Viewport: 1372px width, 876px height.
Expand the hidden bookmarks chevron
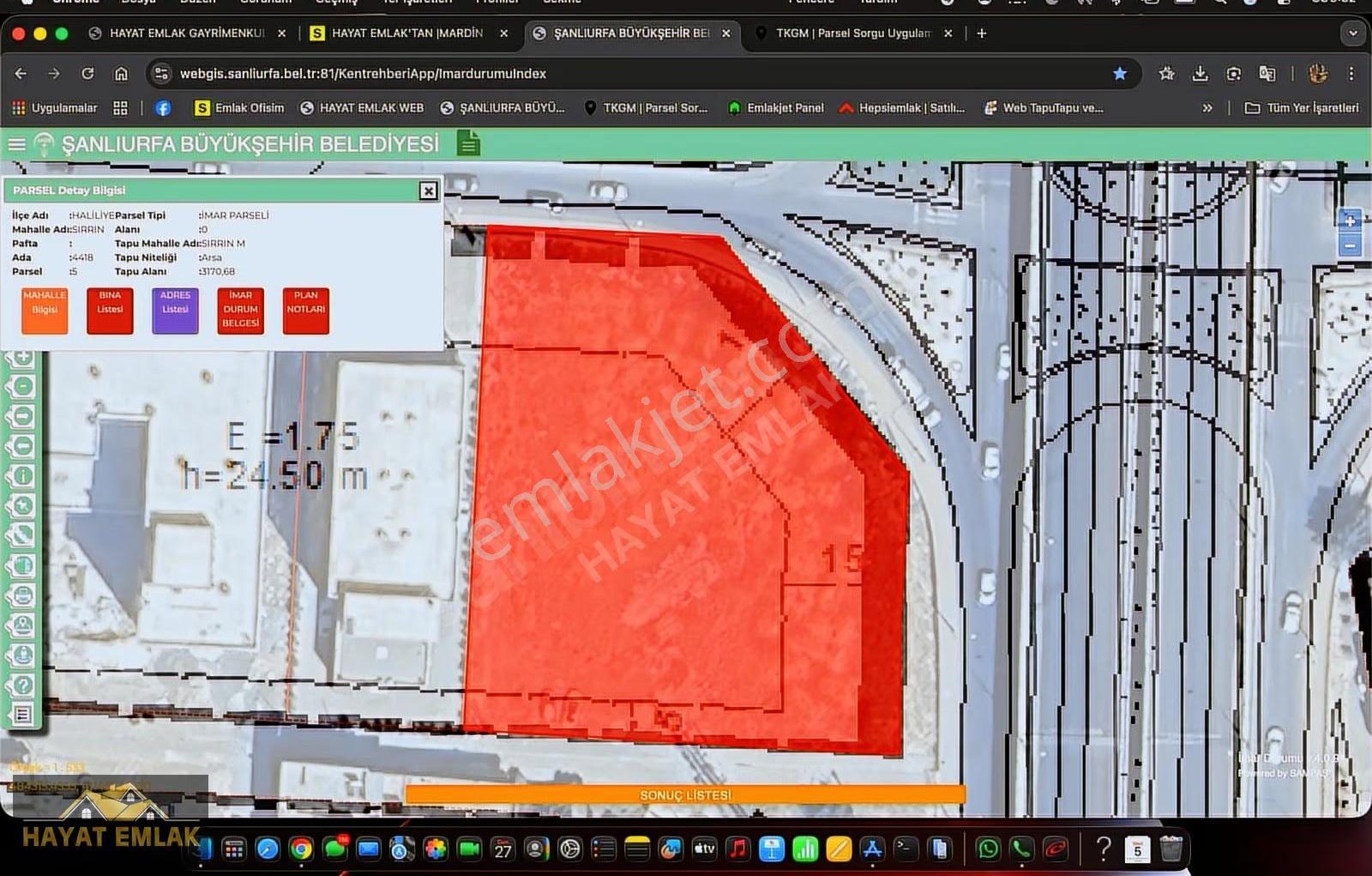point(1207,108)
